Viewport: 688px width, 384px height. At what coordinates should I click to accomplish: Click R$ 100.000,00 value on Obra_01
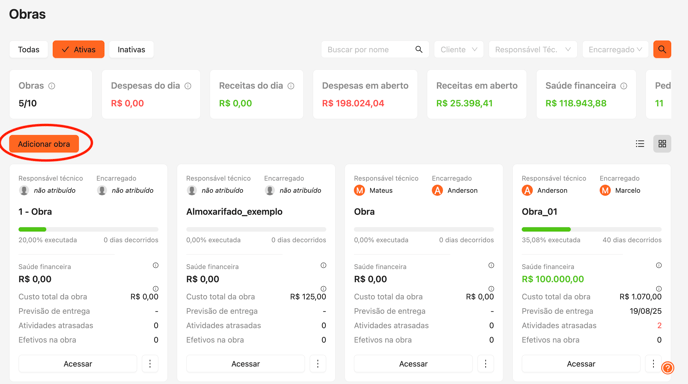point(553,279)
